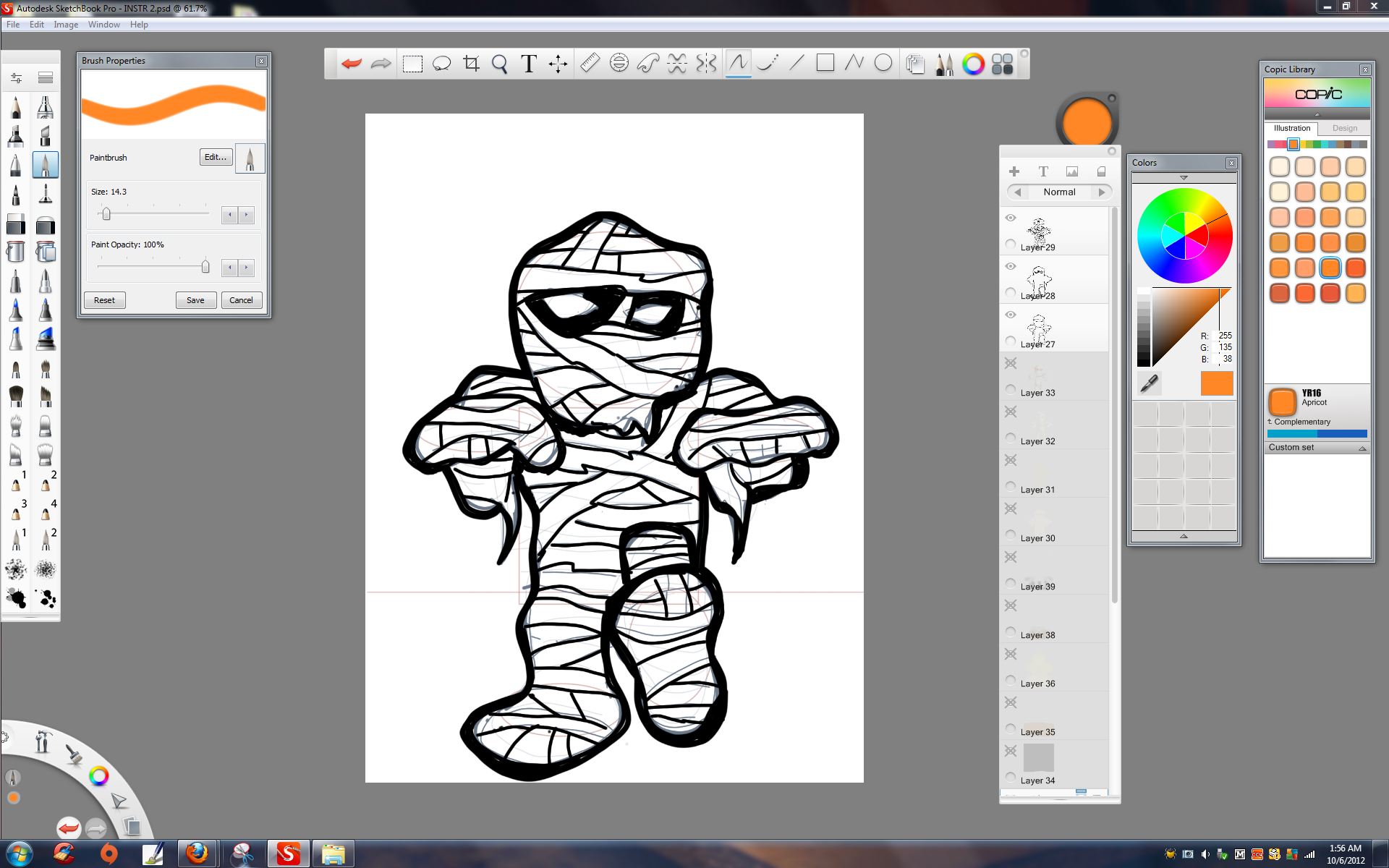Click the current orange color swatch
This screenshot has height=868, width=1389.
[x=1217, y=383]
